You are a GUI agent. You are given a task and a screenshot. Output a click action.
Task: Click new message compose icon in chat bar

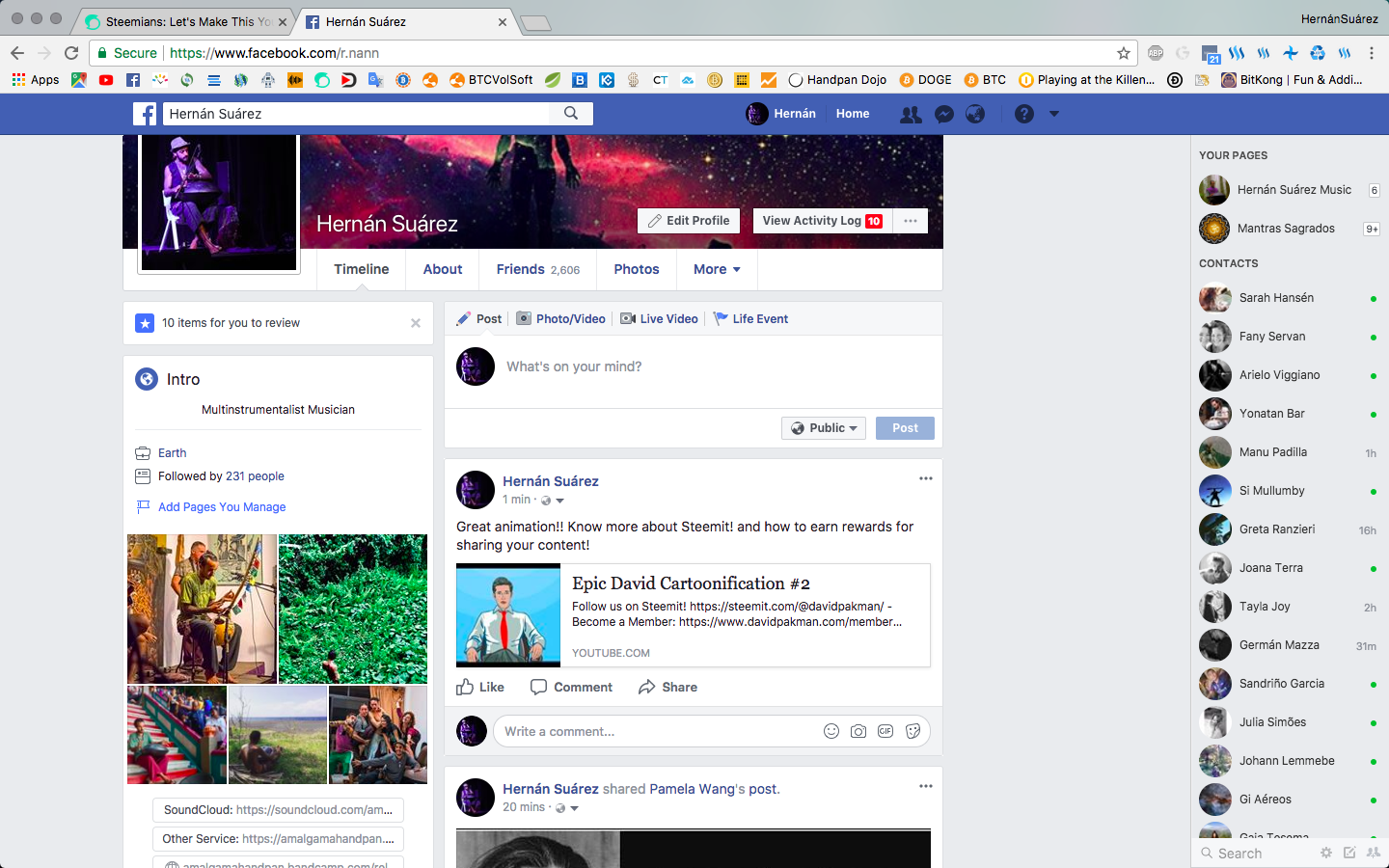pyautogui.click(x=1349, y=853)
